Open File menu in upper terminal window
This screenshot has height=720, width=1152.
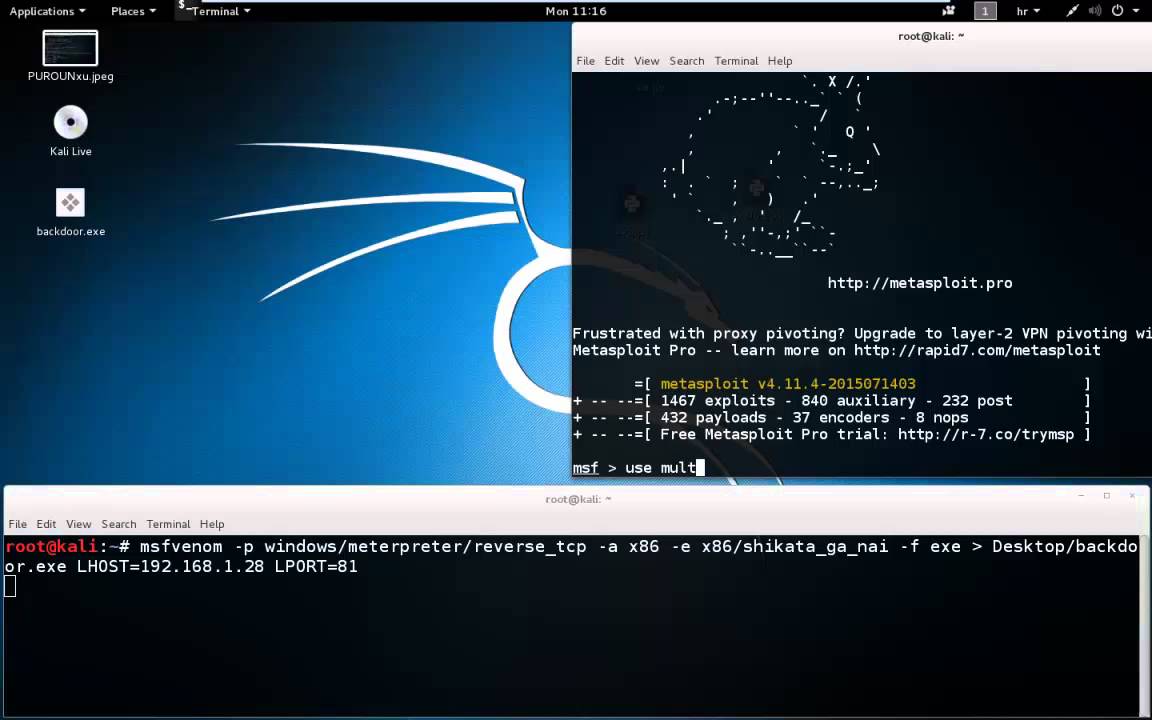point(586,61)
